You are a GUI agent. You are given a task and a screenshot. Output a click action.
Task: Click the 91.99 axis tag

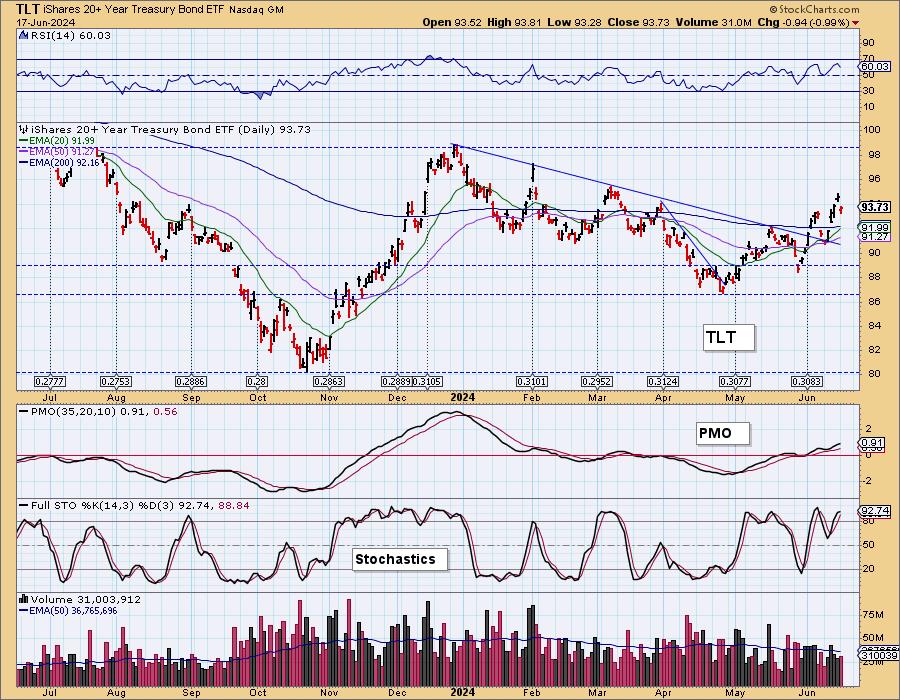[875, 227]
